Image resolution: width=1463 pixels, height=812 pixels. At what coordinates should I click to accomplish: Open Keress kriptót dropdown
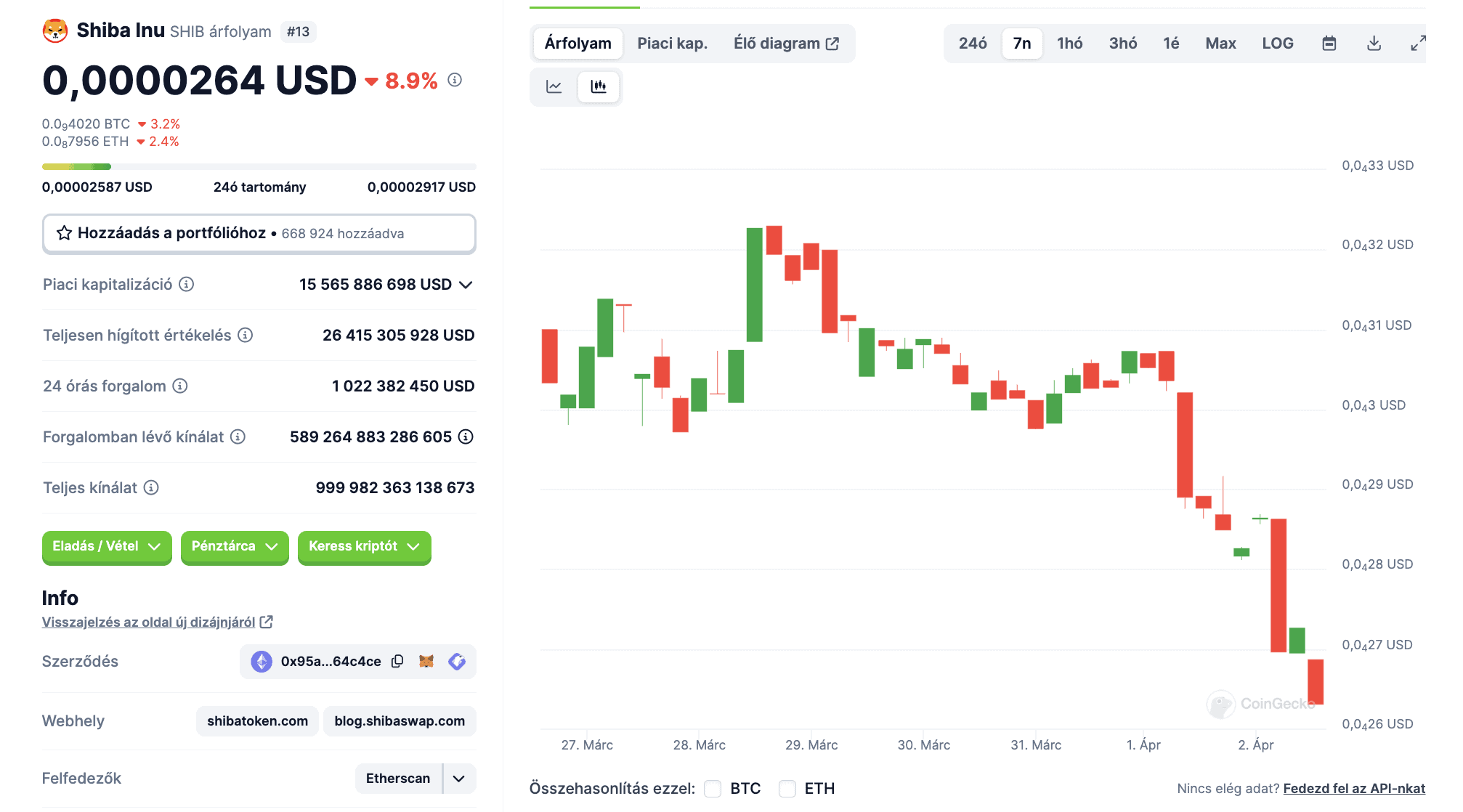pos(365,546)
